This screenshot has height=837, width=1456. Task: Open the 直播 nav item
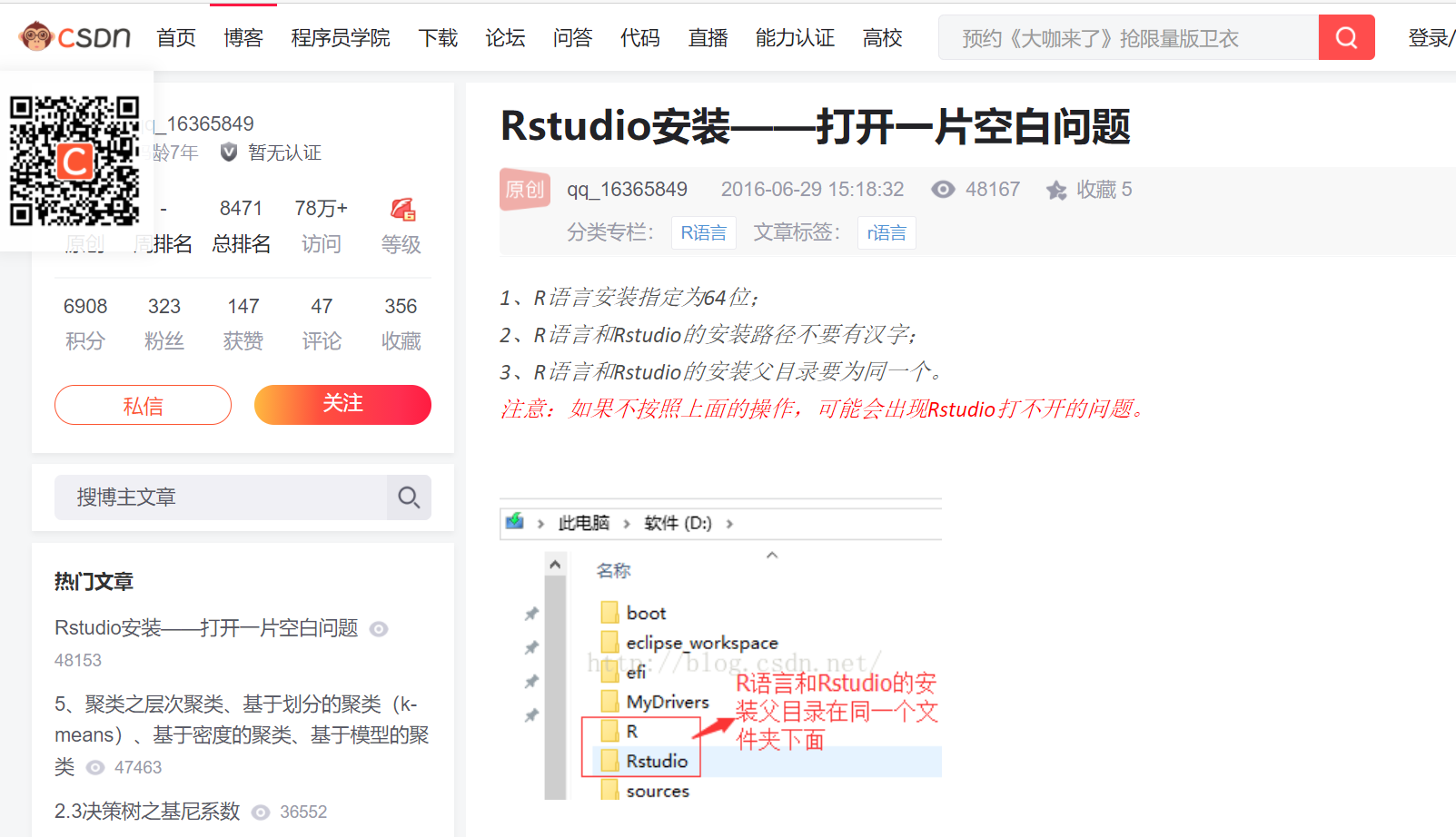(708, 38)
